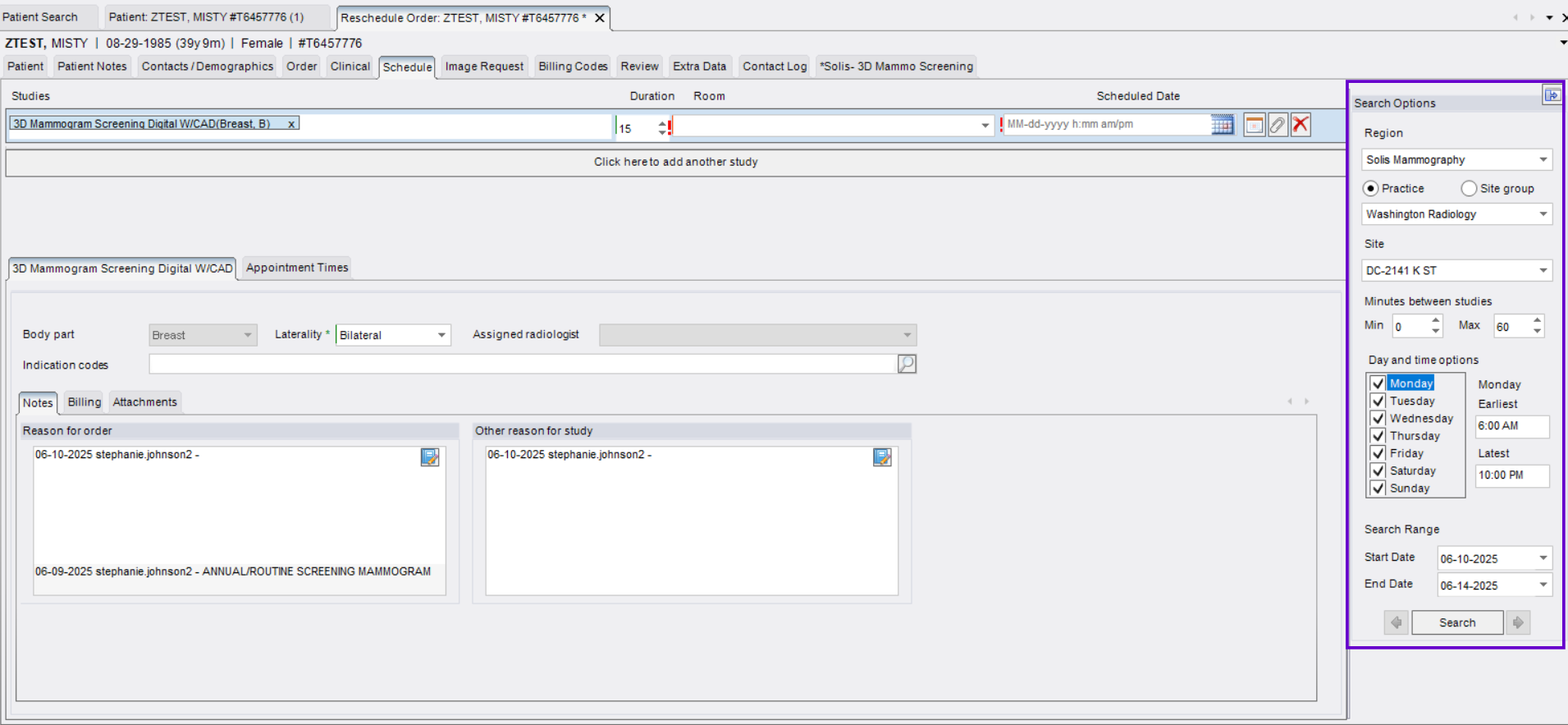Screen dimensions: 1568x725
Task: Open the Extra Data tab
Action: 699,67
